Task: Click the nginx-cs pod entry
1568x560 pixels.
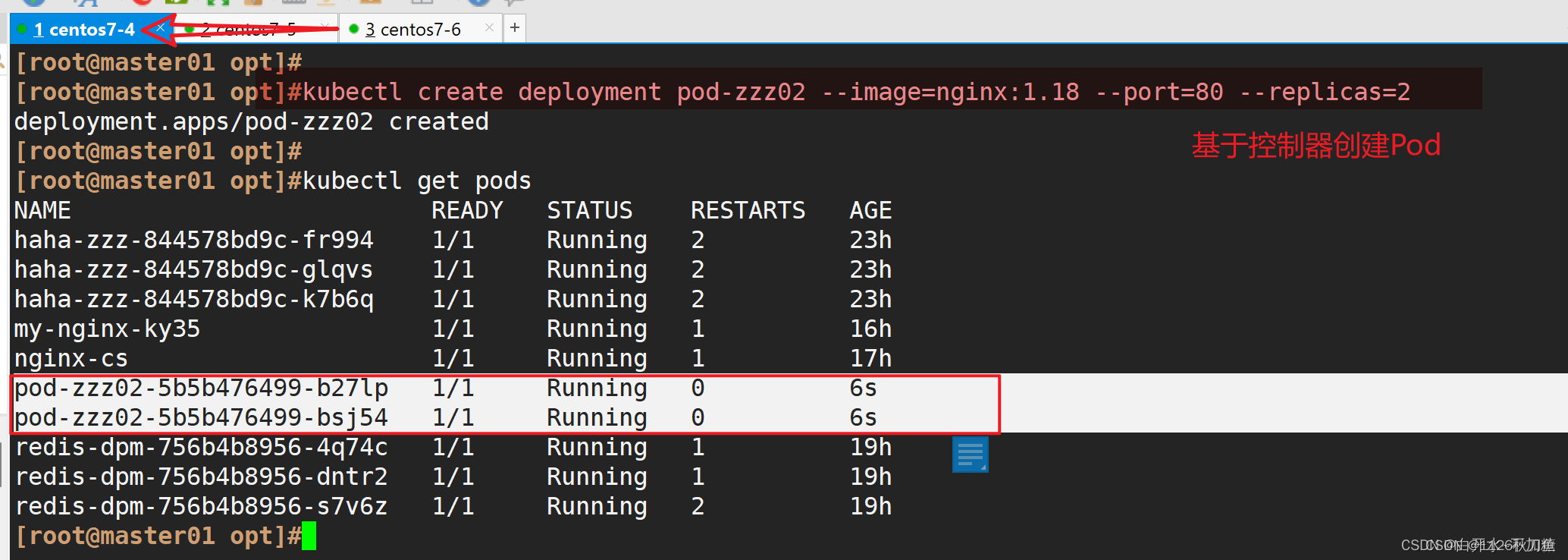Action: (x=71, y=358)
